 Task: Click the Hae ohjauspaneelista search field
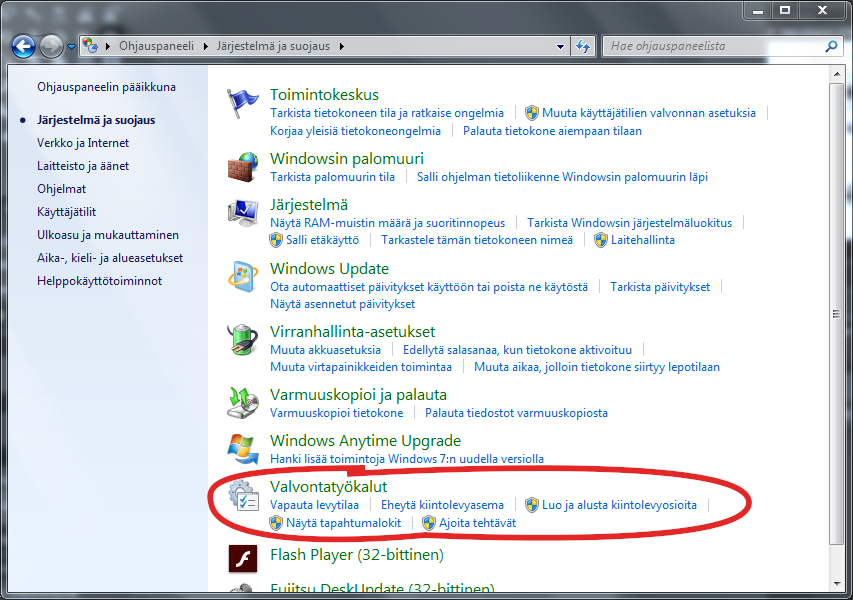(715, 46)
